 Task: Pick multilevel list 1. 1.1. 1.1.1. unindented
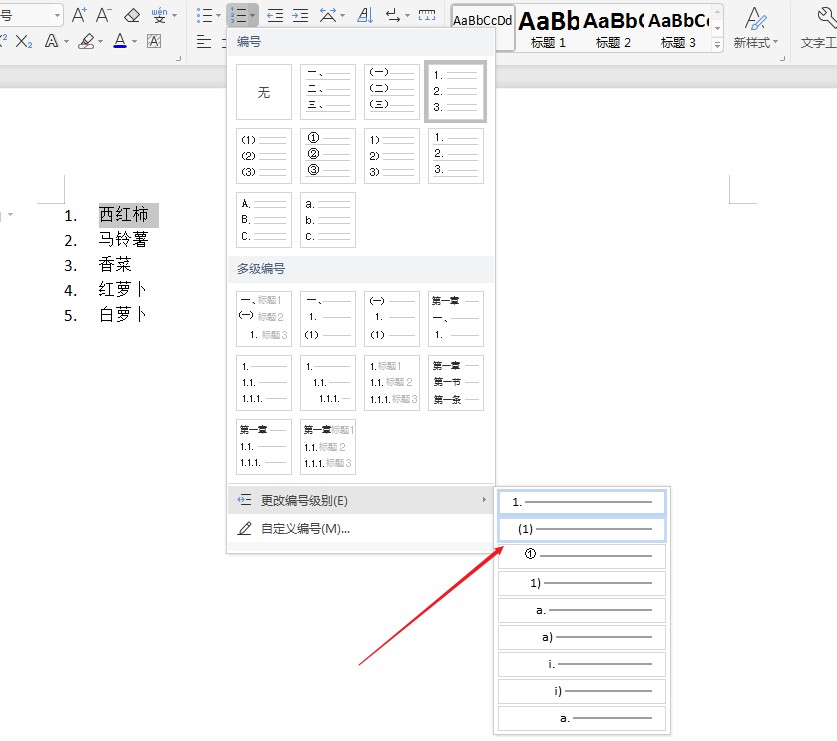[x=264, y=383]
